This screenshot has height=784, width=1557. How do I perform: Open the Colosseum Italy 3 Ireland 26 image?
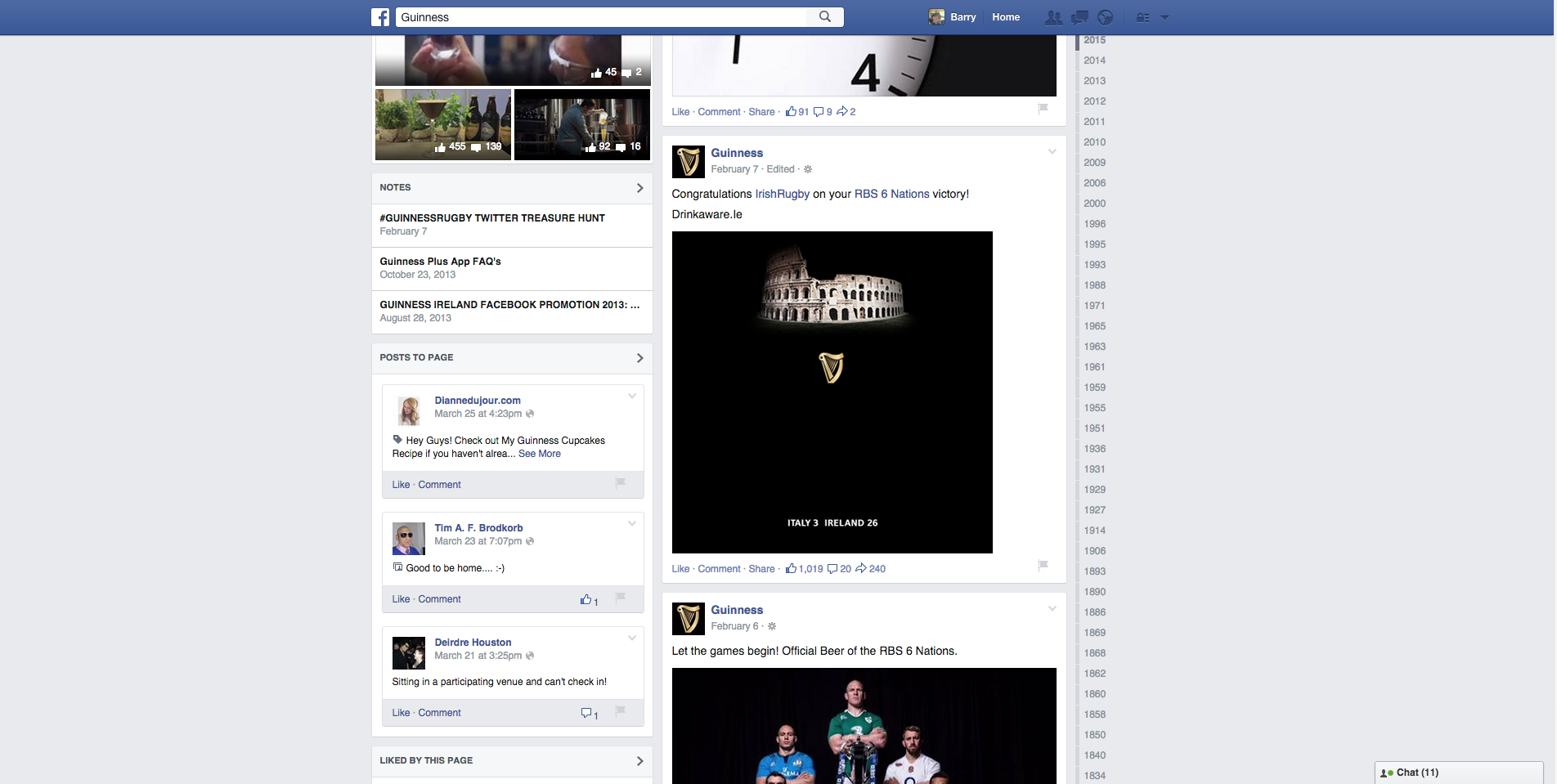pos(832,392)
